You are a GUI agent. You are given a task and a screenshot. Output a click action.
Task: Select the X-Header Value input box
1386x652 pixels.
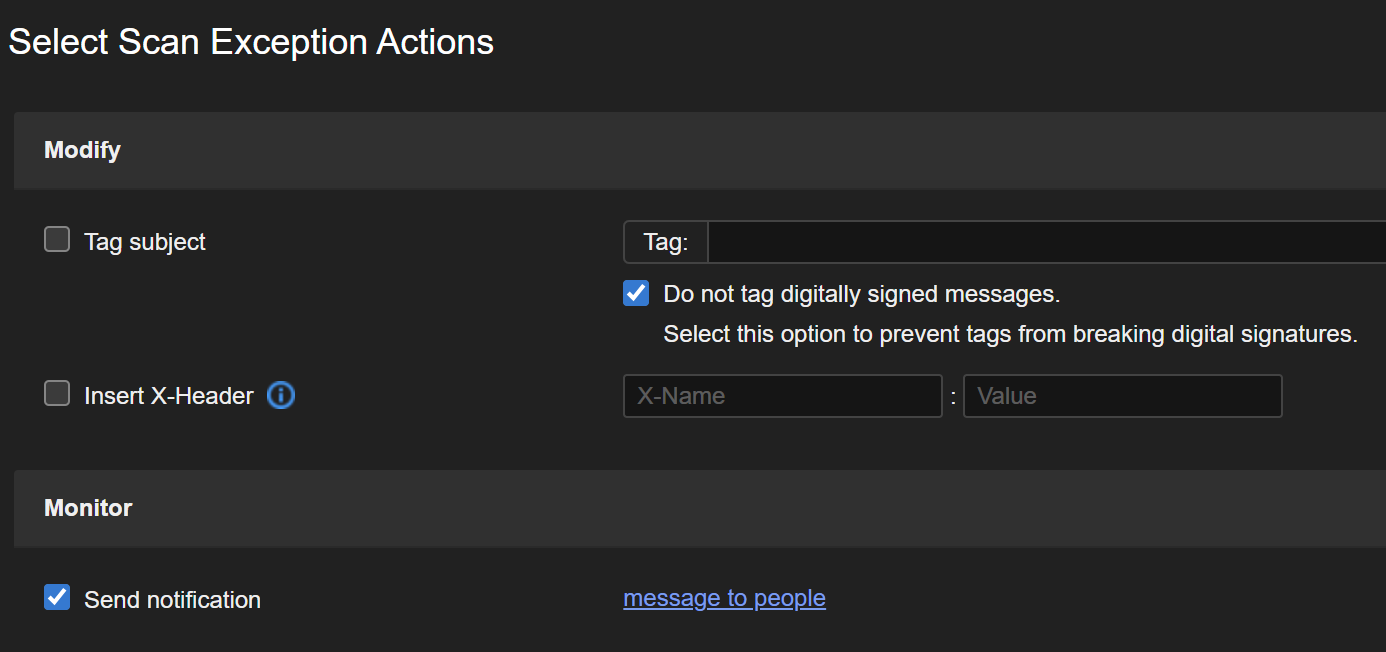coord(1122,396)
